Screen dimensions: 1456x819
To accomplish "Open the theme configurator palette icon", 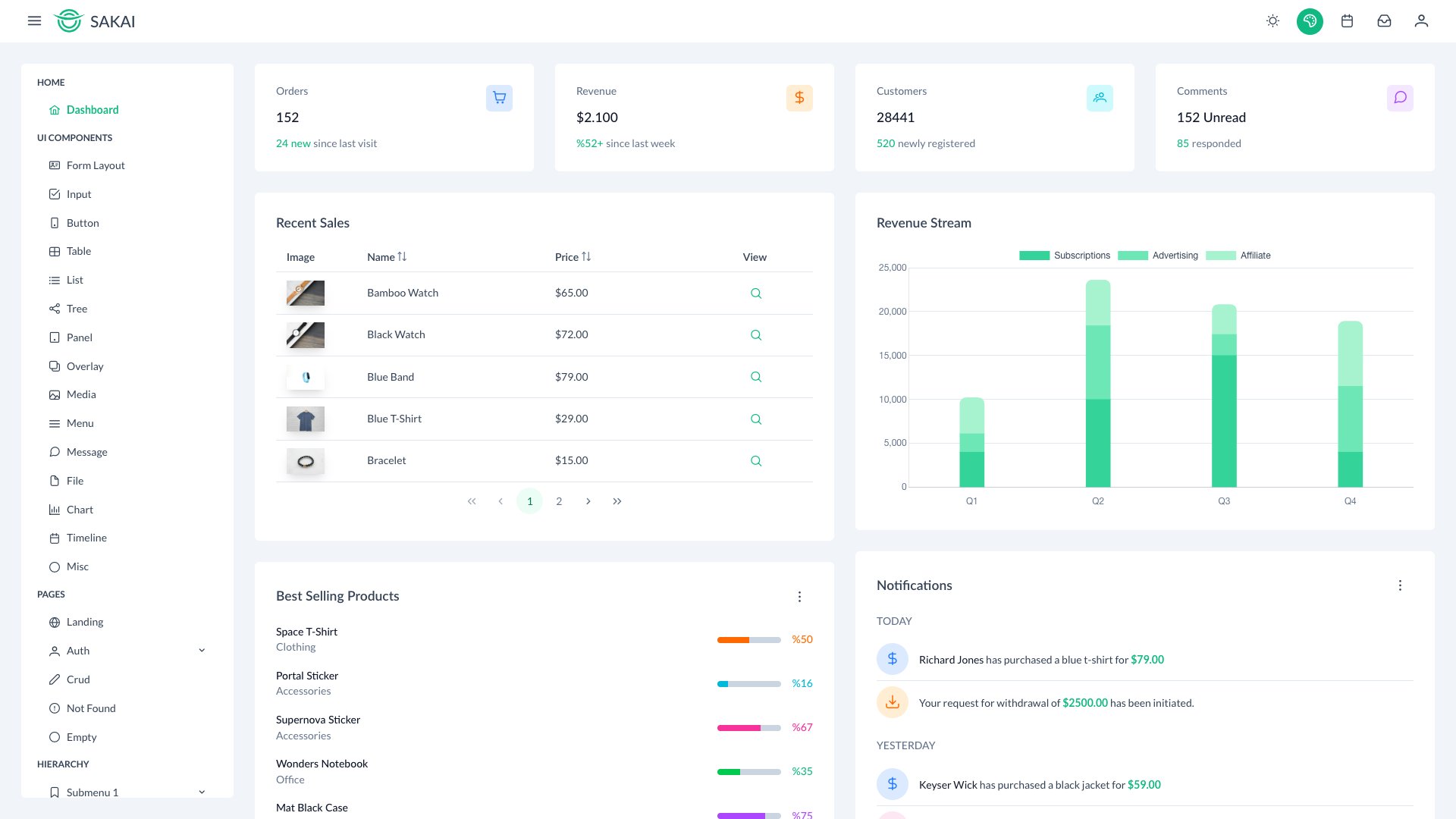I will [1310, 21].
